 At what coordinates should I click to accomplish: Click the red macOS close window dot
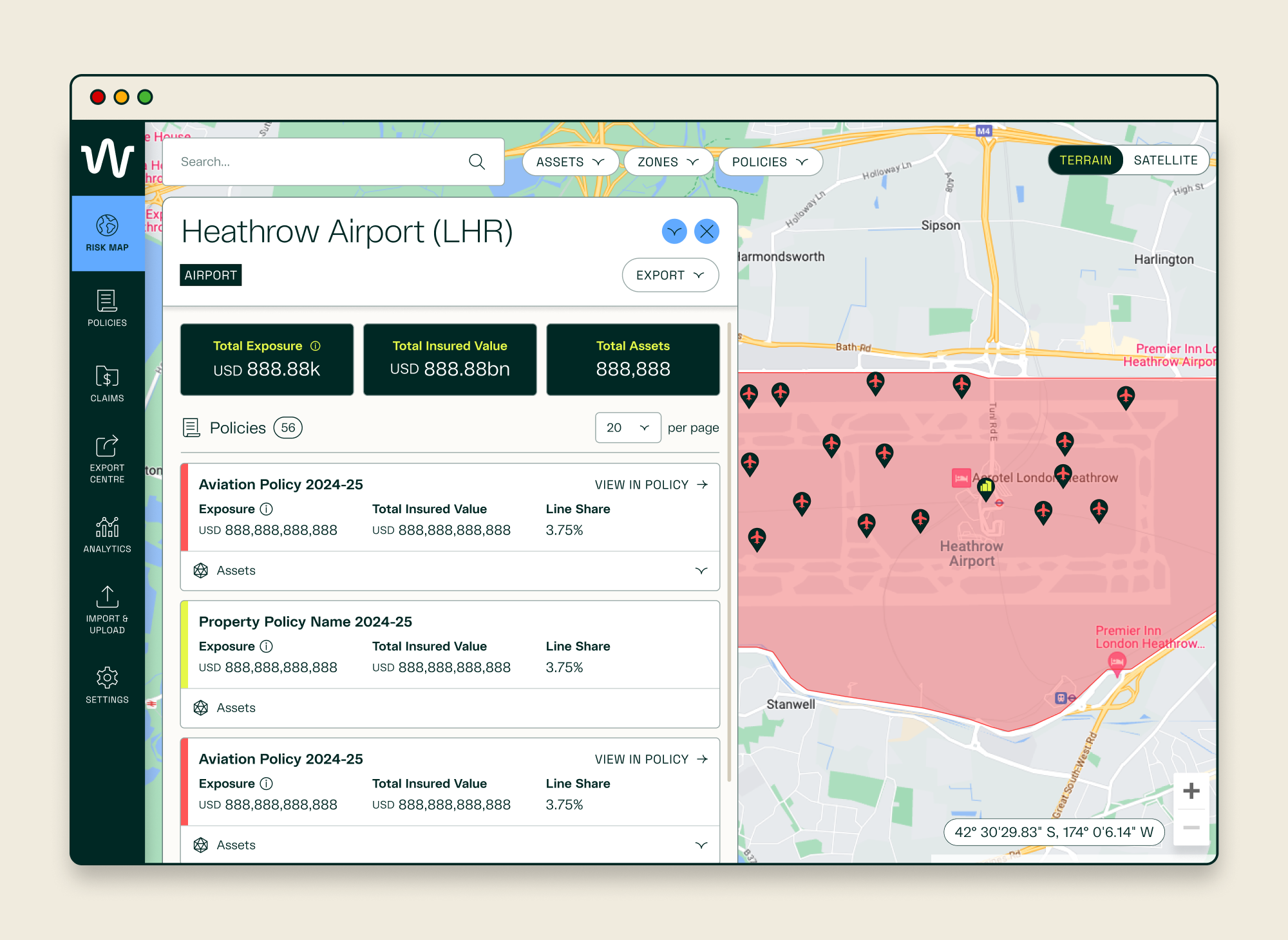(x=98, y=97)
